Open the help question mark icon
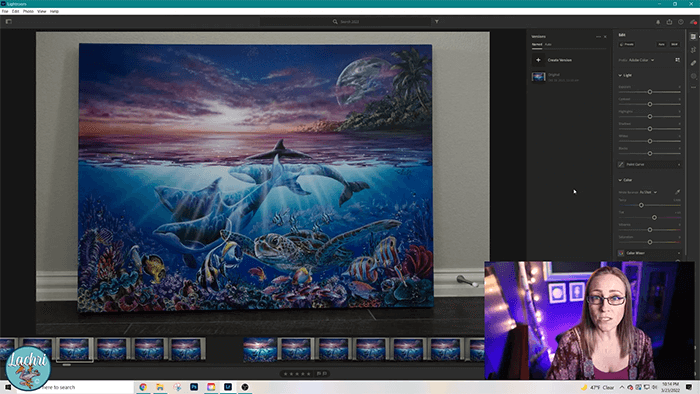 point(680,22)
